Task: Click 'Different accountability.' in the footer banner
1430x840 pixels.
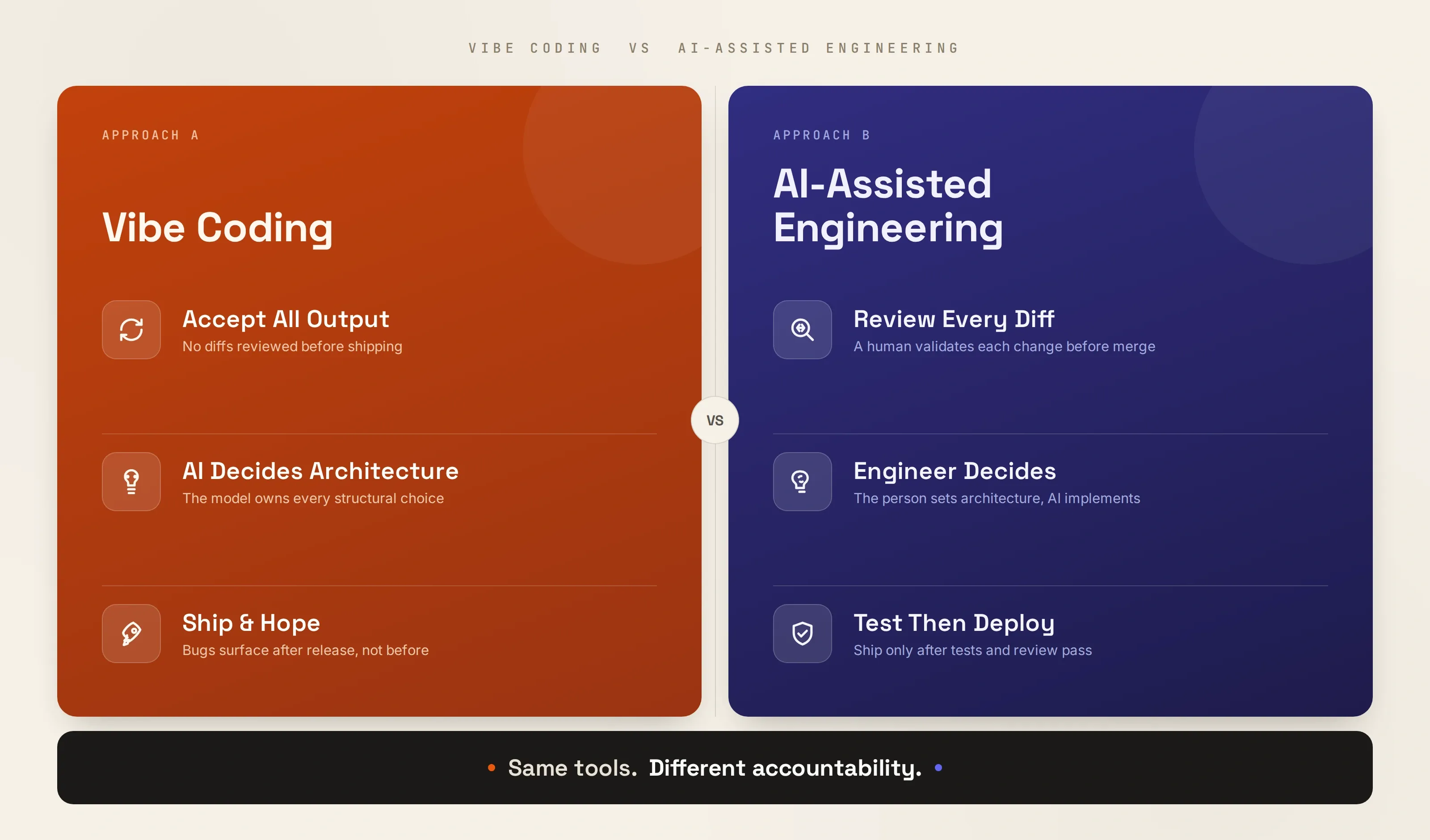Action: [x=785, y=769]
